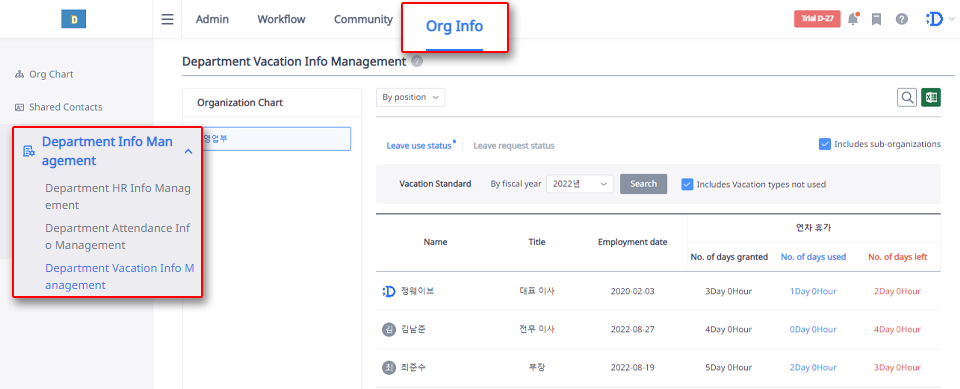
Task: Click the help icon beside page title
Action: click(417, 61)
